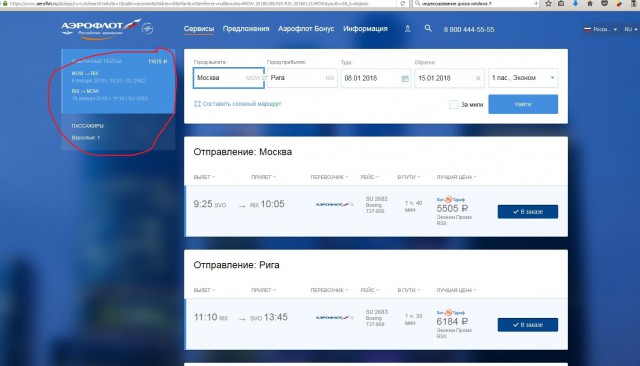
Task: Click the arrival city field 'Рига'
Action: point(302,78)
